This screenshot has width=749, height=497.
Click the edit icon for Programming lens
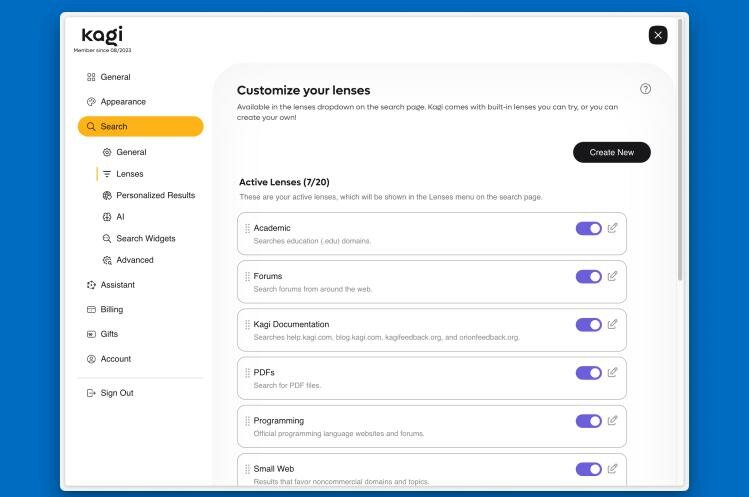click(613, 420)
